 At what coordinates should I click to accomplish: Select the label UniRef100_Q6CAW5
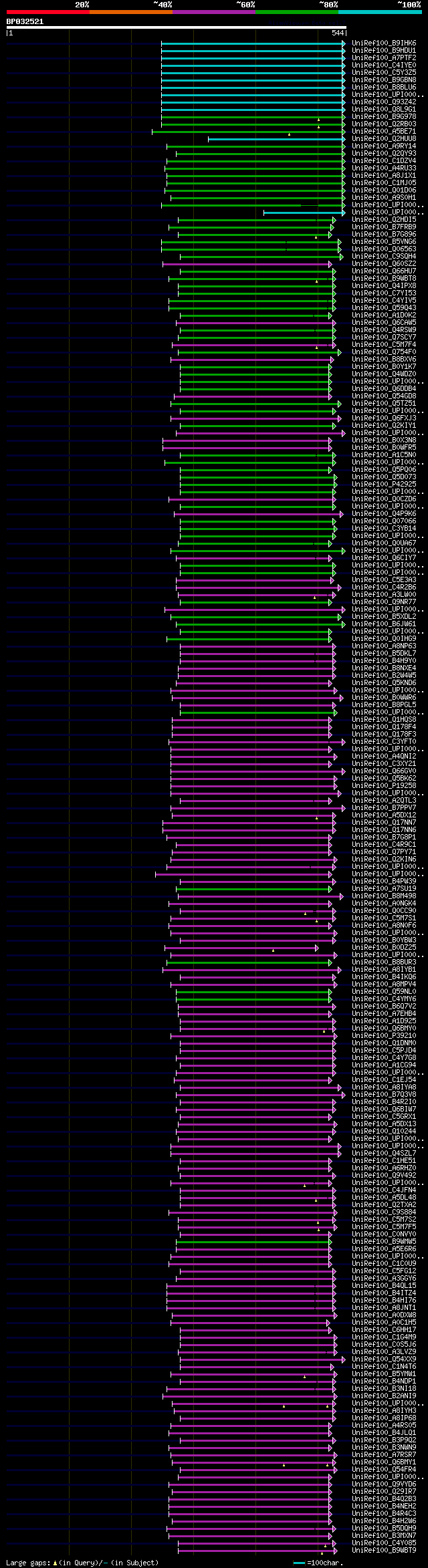click(x=384, y=322)
